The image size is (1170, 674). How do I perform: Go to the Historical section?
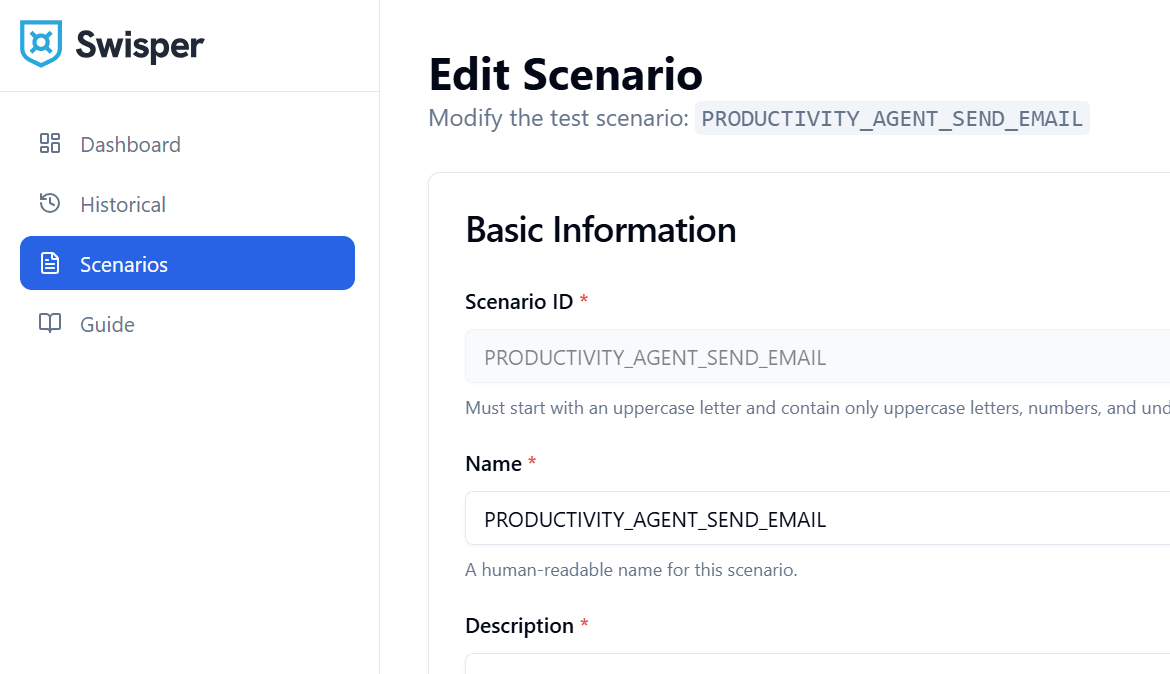(x=187, y=204)
